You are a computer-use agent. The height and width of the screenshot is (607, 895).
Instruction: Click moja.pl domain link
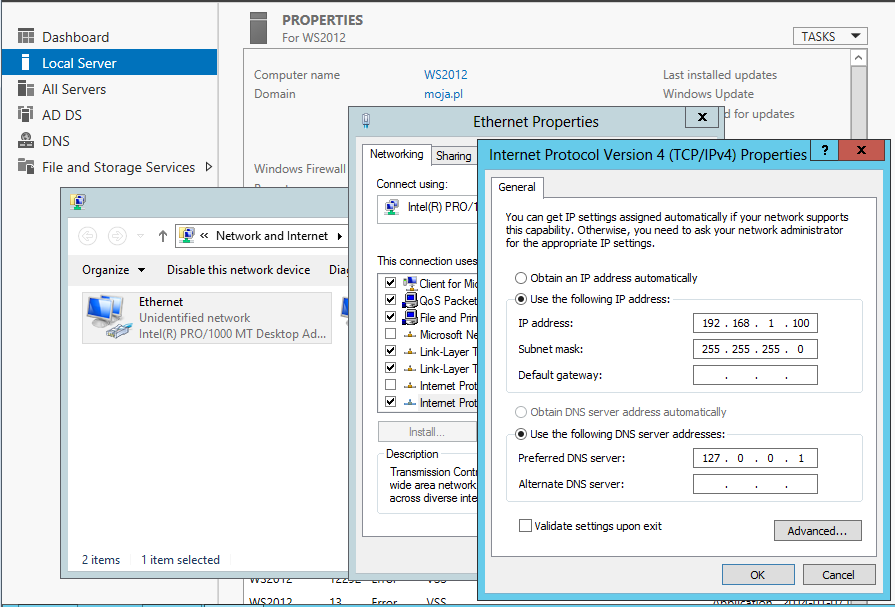coord(444,94)
